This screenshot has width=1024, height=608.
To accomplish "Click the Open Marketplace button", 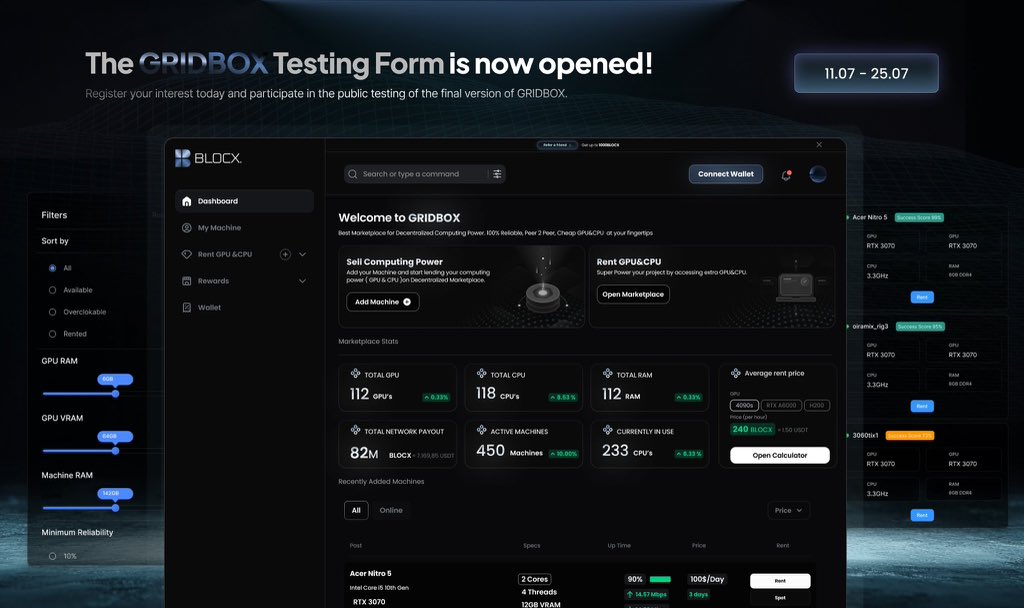I will [x=633, y=295].
